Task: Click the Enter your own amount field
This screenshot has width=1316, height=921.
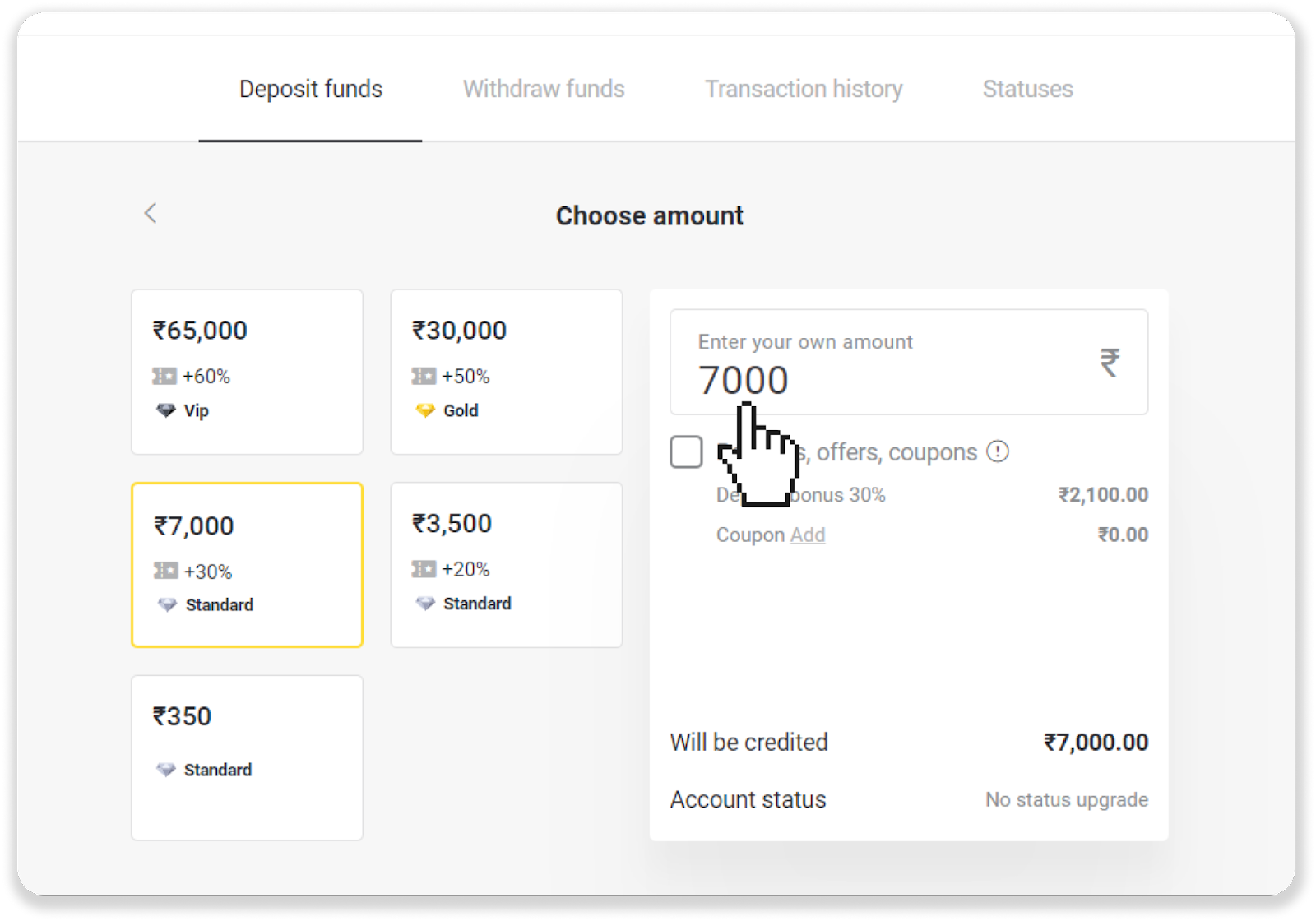Action: coord(888,363)
